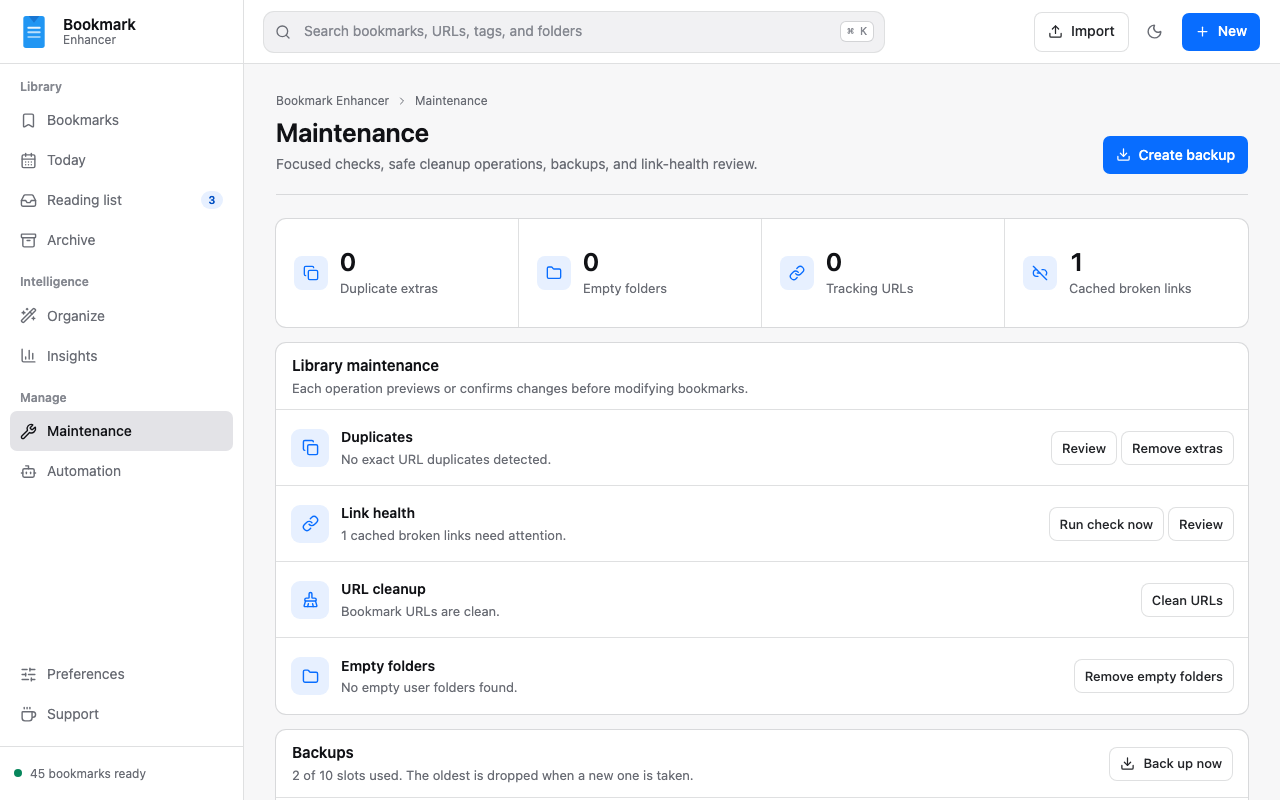Click the Duplicate extras stat icon
Image resolution: width=1280 pixels, height=800 pixels.
311,273
